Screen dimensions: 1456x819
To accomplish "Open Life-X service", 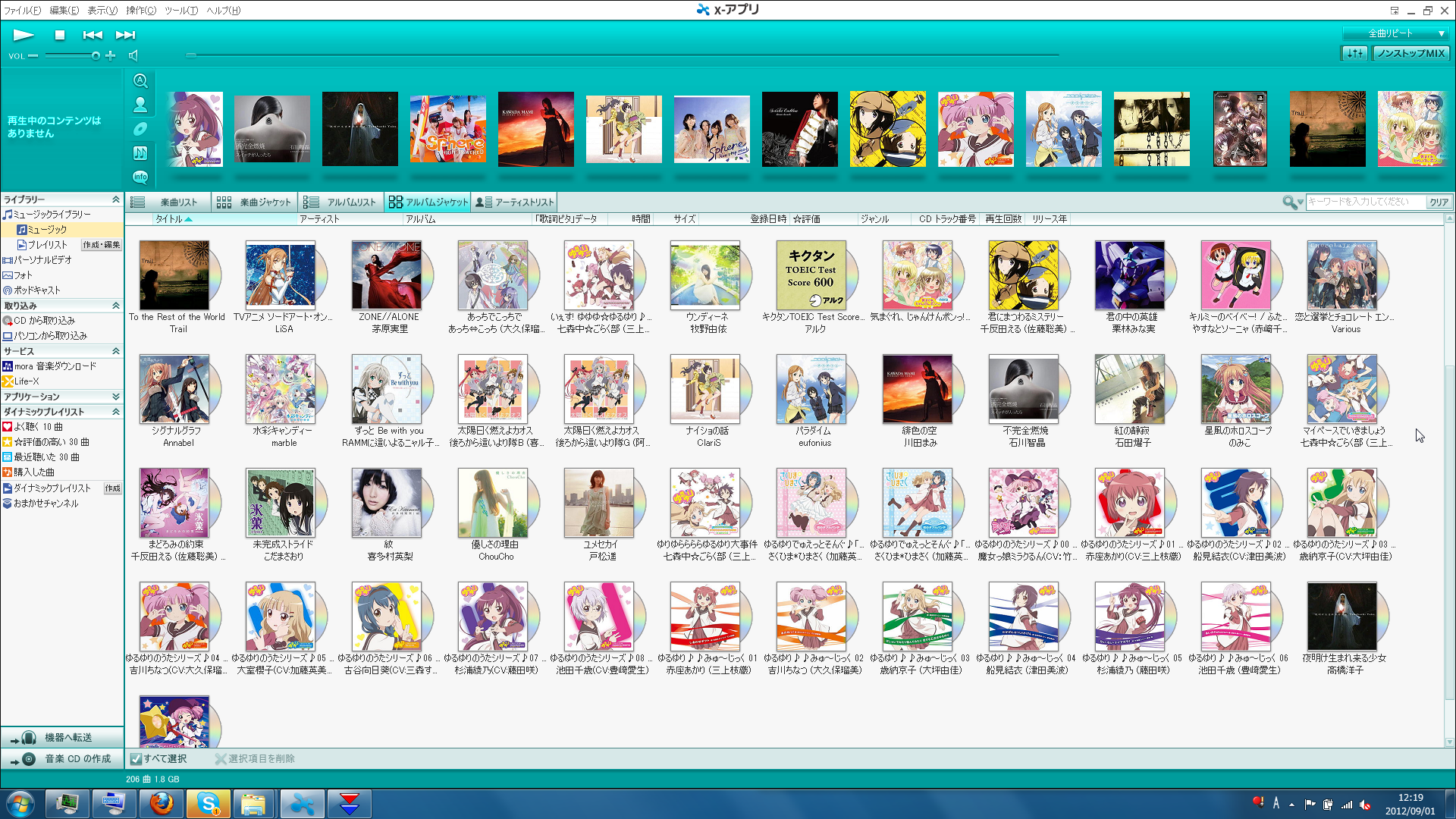I will pos(27,381).
